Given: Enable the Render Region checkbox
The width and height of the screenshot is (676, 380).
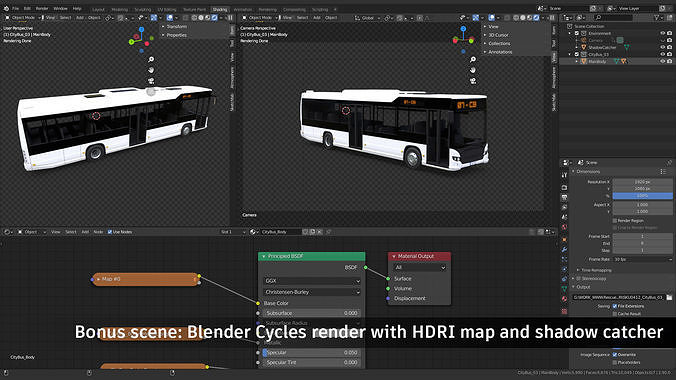Looking at the screenshot, I should click(x=615, y=220).
